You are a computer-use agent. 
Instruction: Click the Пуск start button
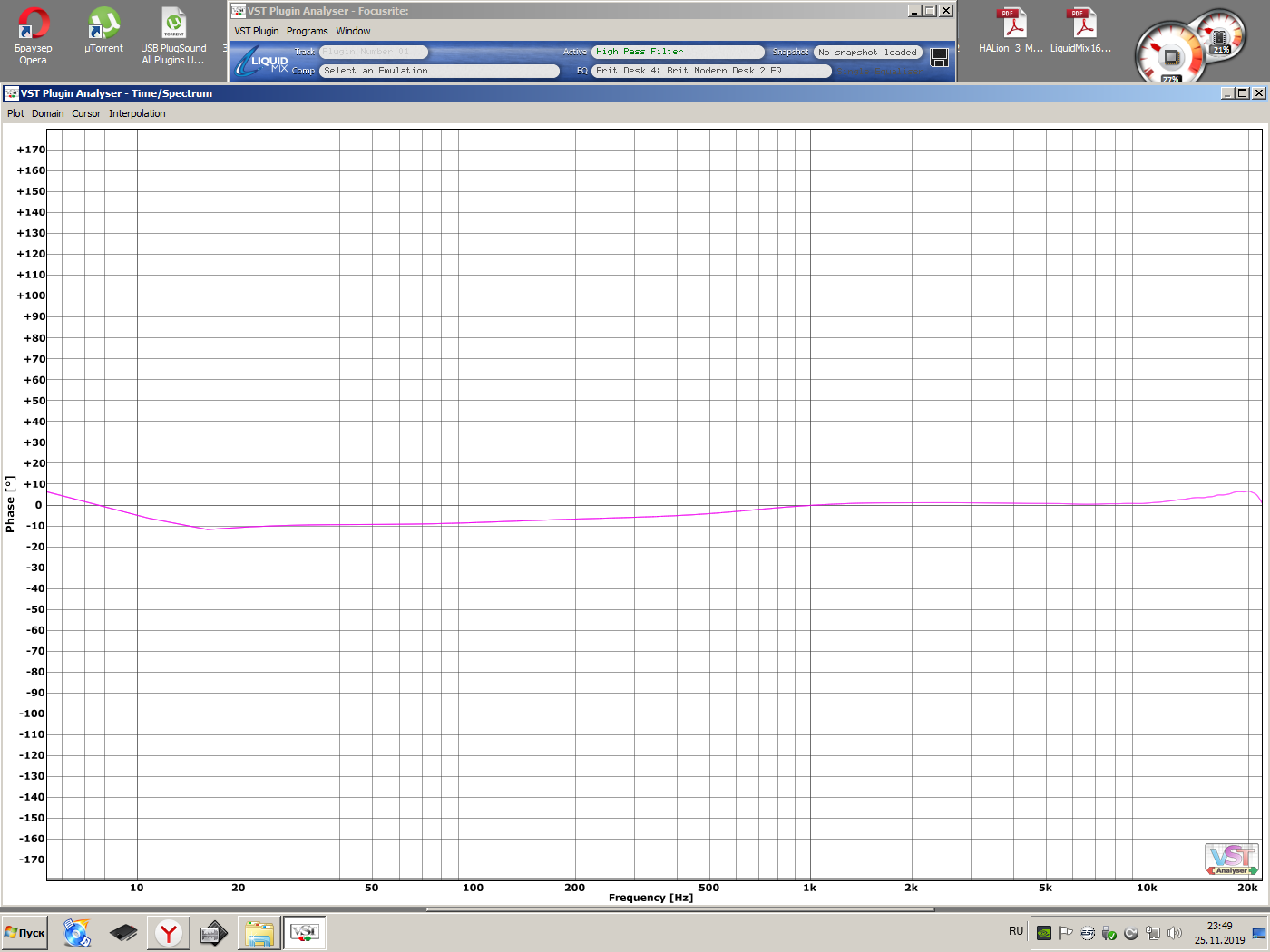[x=24, y=932]
